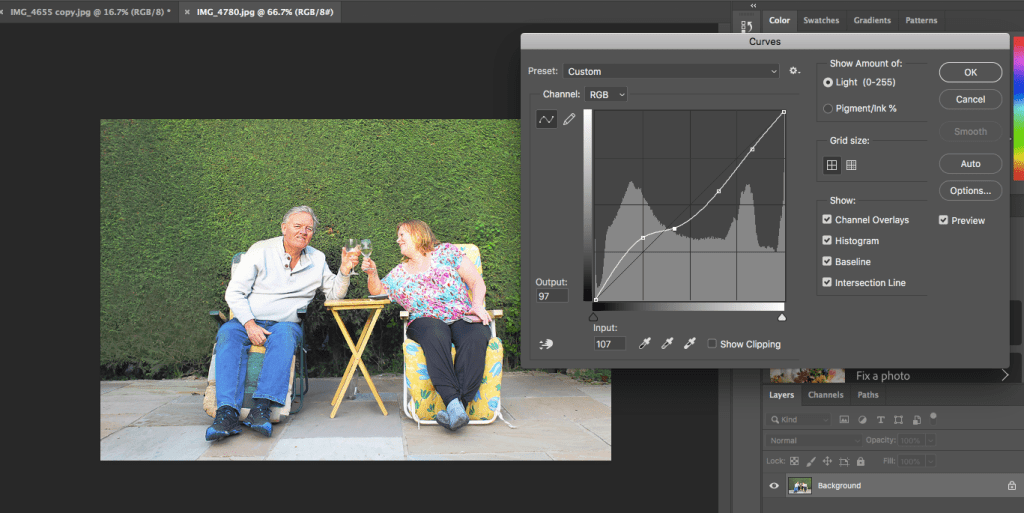Image resolution: width=1024 pixels, height=513 pixels.
Task: Uncheck the Histogram checkbox
Action: click(x=827, y=241)
